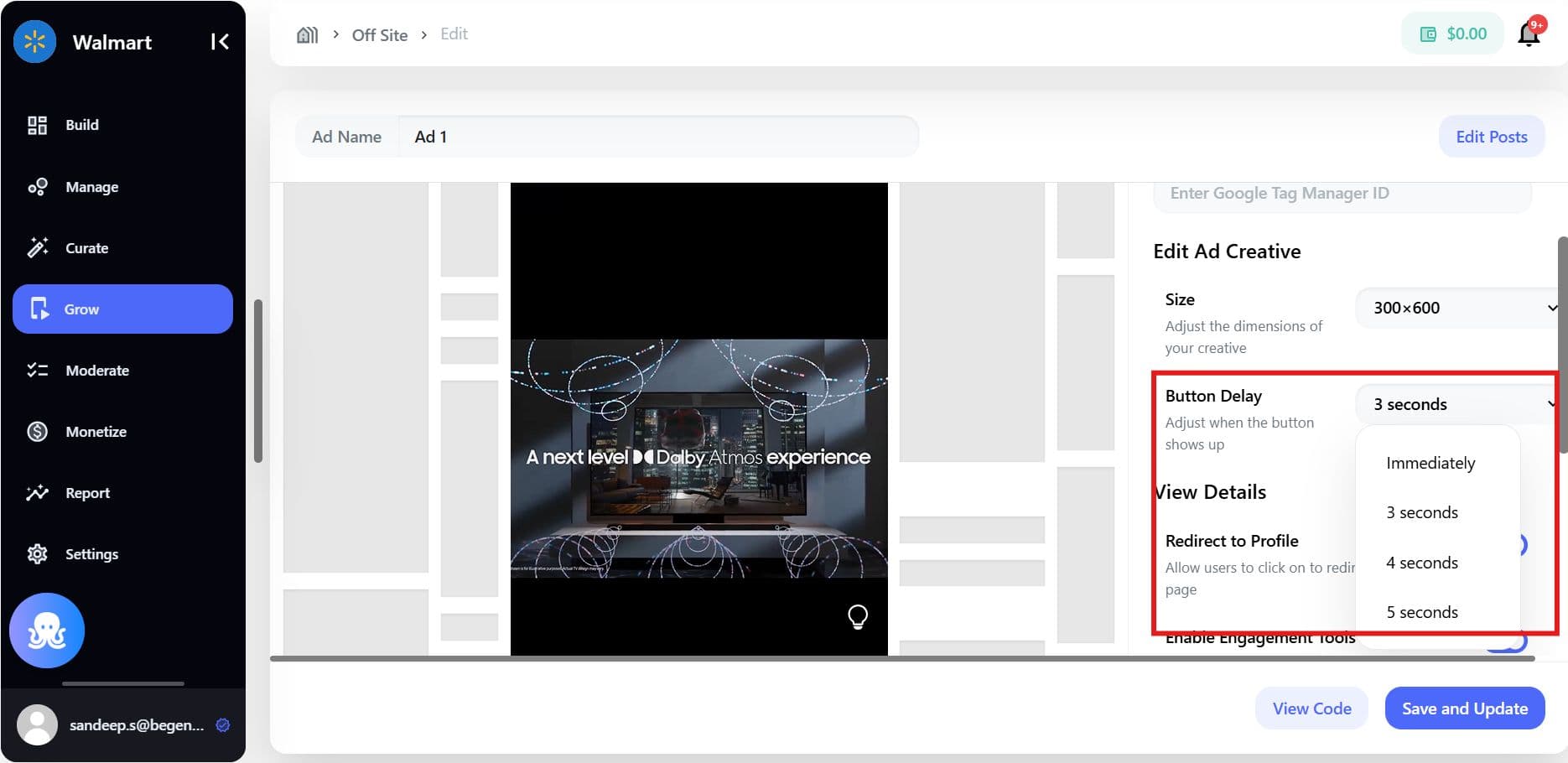Go home via the breadcrumb building icon

pyautogui.click(x=308, y=34)
